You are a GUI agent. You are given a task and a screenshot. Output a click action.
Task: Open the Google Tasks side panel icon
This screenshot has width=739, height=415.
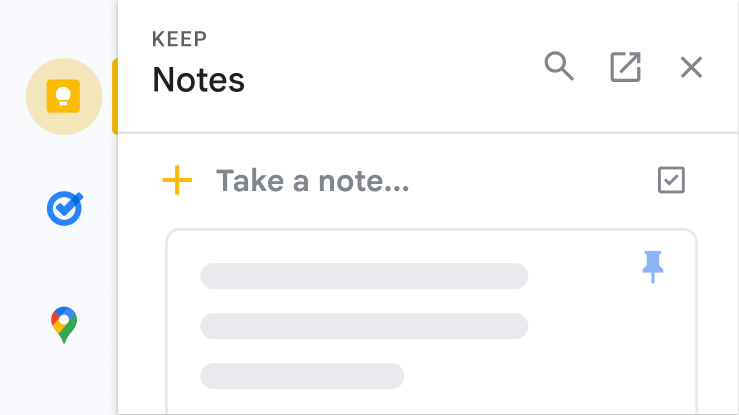[x=64, y=209]
